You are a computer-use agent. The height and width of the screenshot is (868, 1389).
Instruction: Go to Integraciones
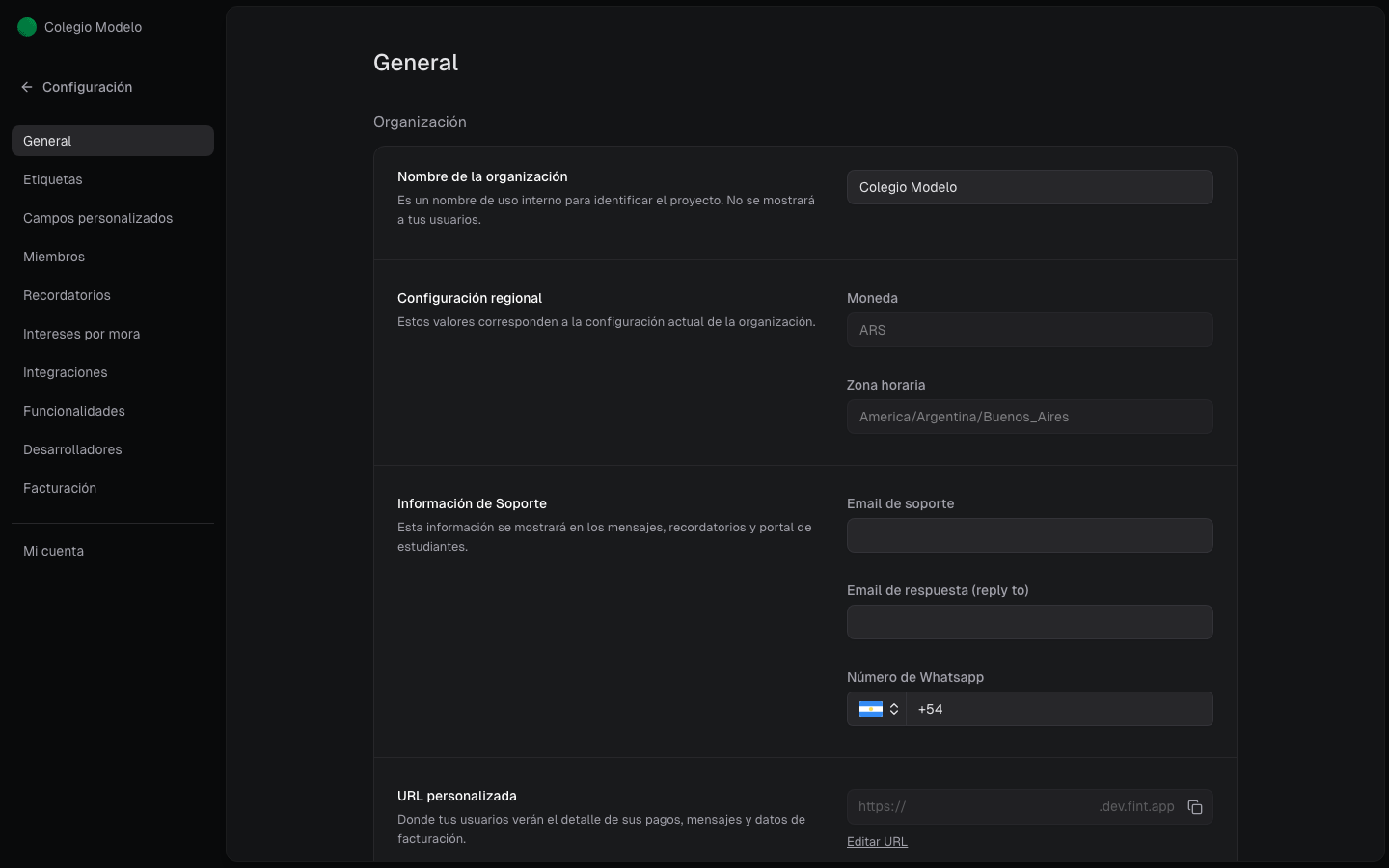point(113,372)
